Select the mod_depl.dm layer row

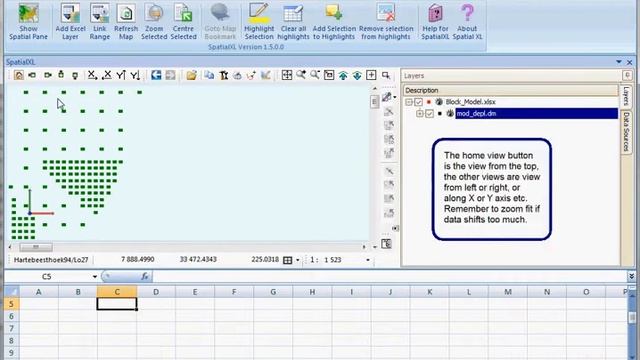pyautogui.click(x=536, y=113)
